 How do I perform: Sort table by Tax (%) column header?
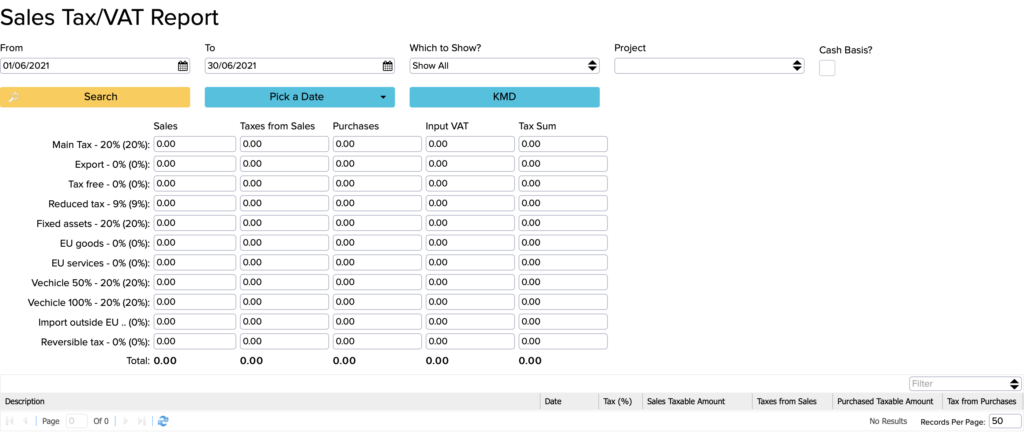pos(620,402)
